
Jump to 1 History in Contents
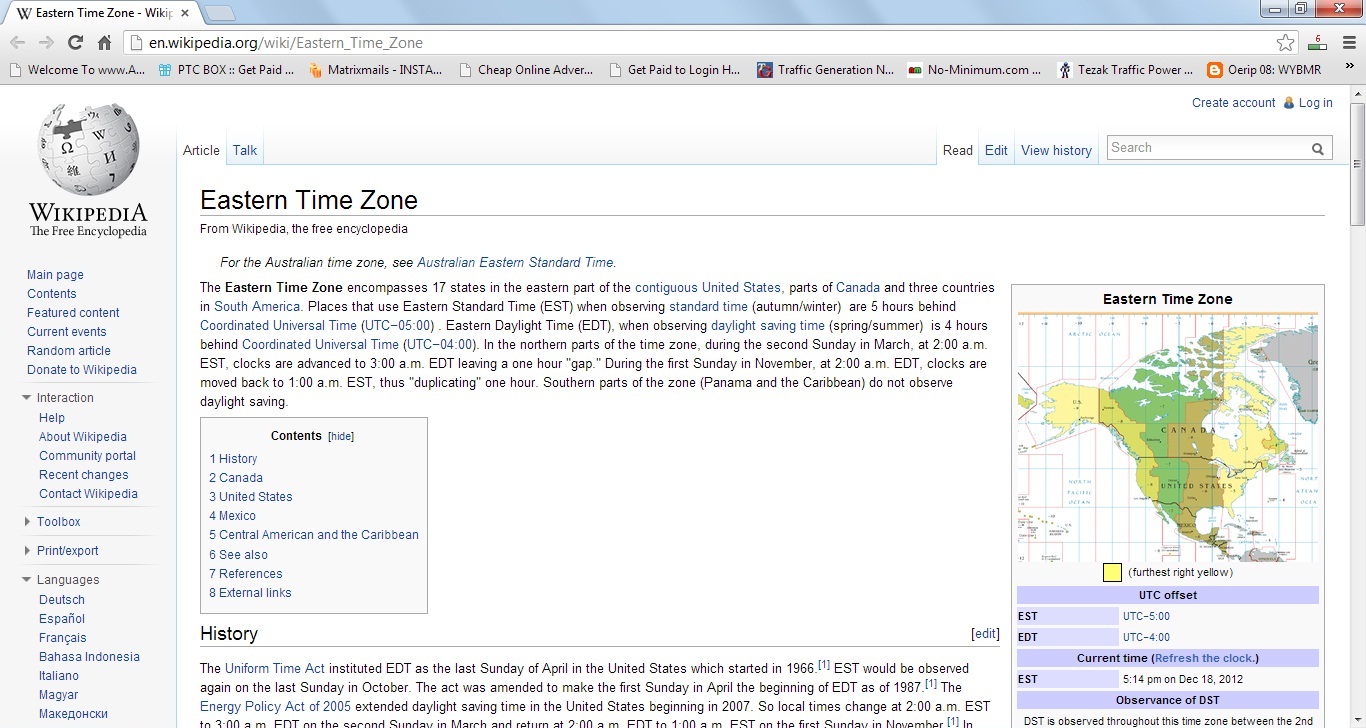click(x=233, y=459)
